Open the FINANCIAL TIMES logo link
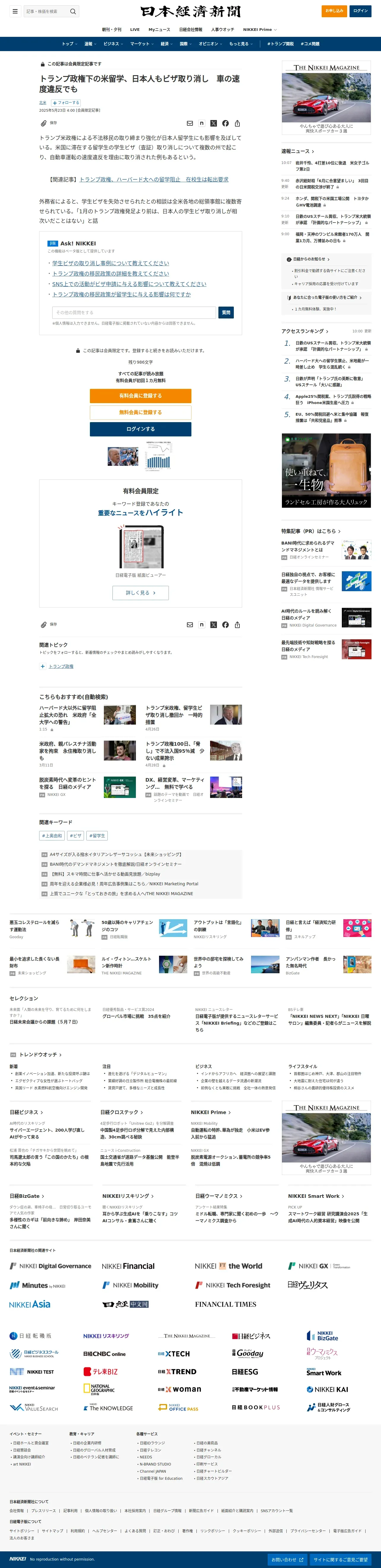 (226, 1304)
